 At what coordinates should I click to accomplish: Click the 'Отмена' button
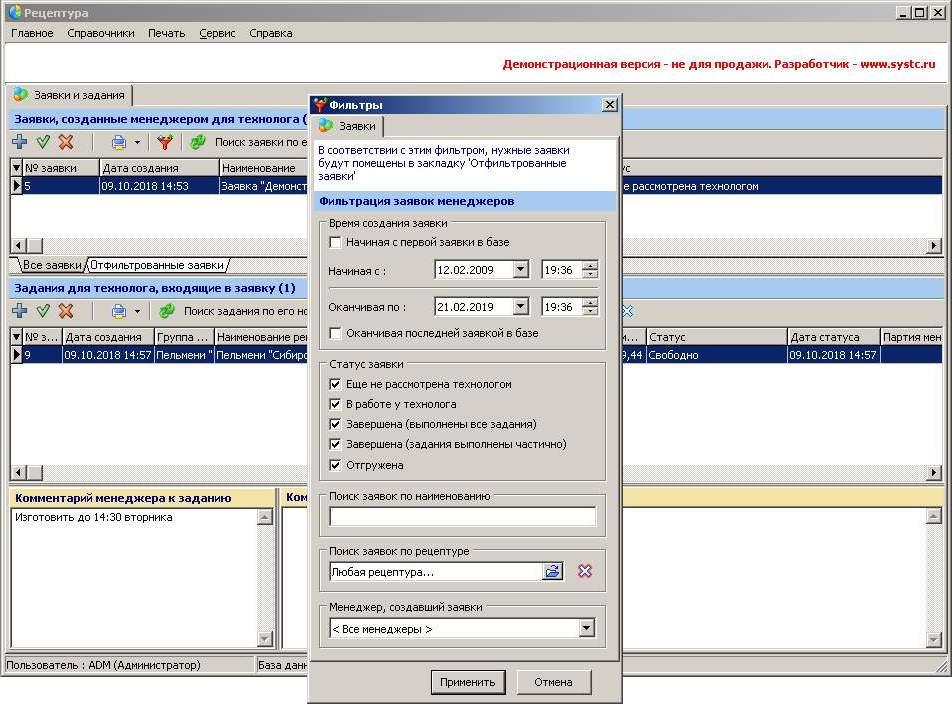click(553, 682)
